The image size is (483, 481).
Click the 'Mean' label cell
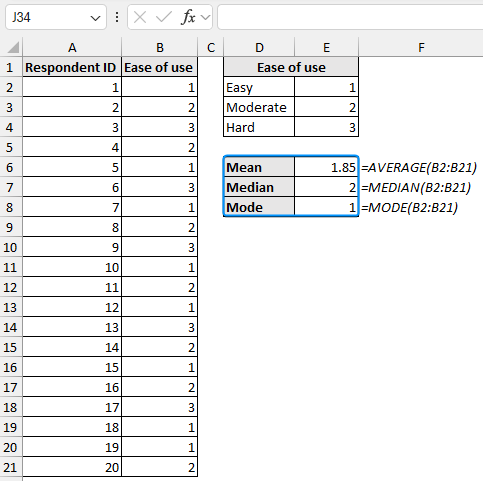[x=259, y=167]
